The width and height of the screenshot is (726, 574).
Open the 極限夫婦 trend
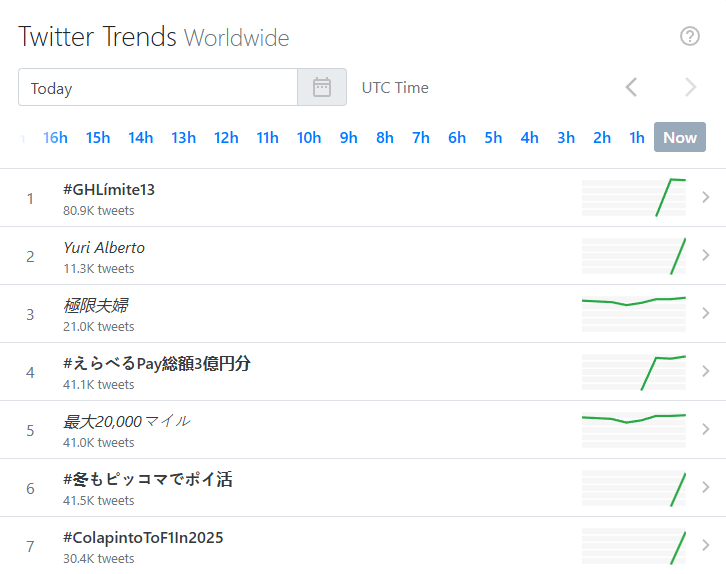95,306
